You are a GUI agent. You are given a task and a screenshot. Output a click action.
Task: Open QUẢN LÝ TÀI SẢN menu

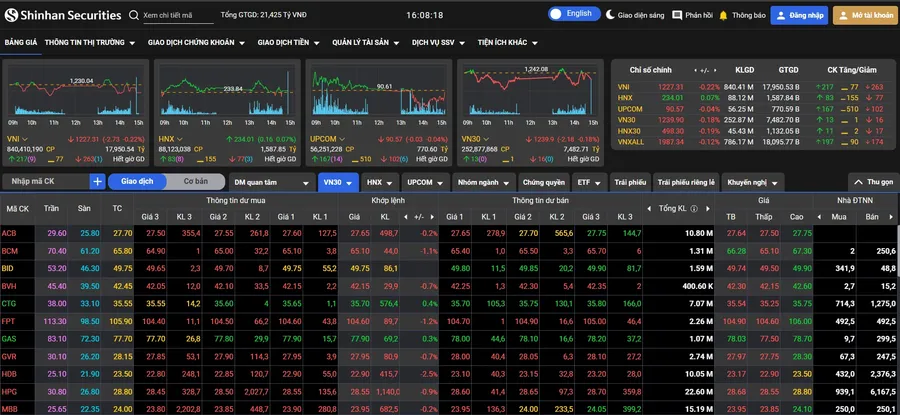[366, 42]
